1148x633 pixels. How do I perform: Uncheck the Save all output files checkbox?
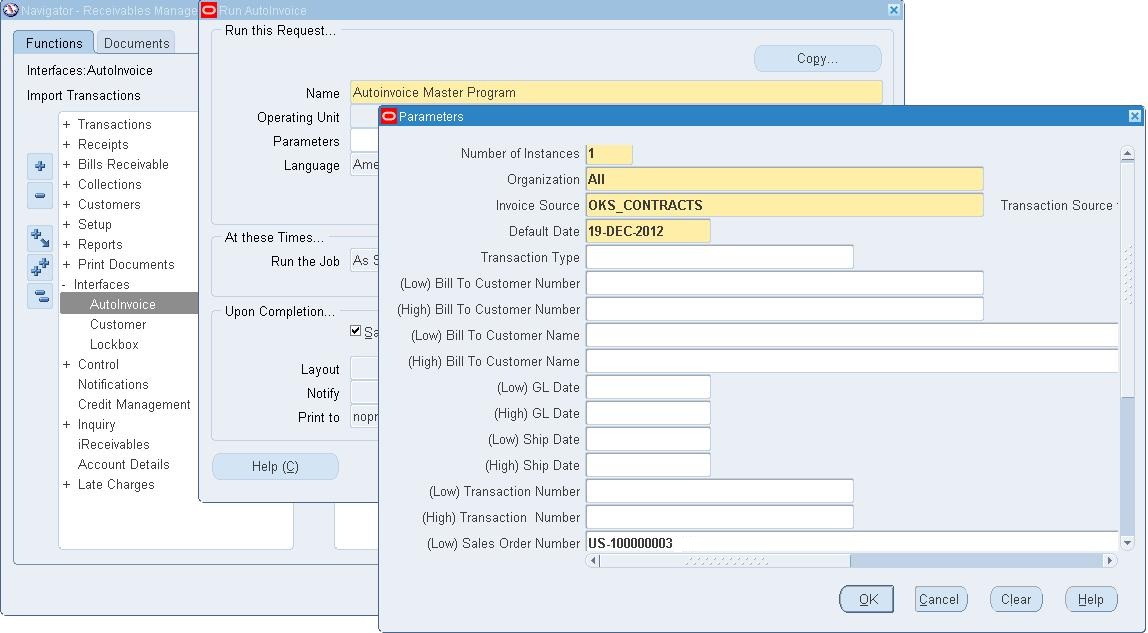click(x=354, y=330)
